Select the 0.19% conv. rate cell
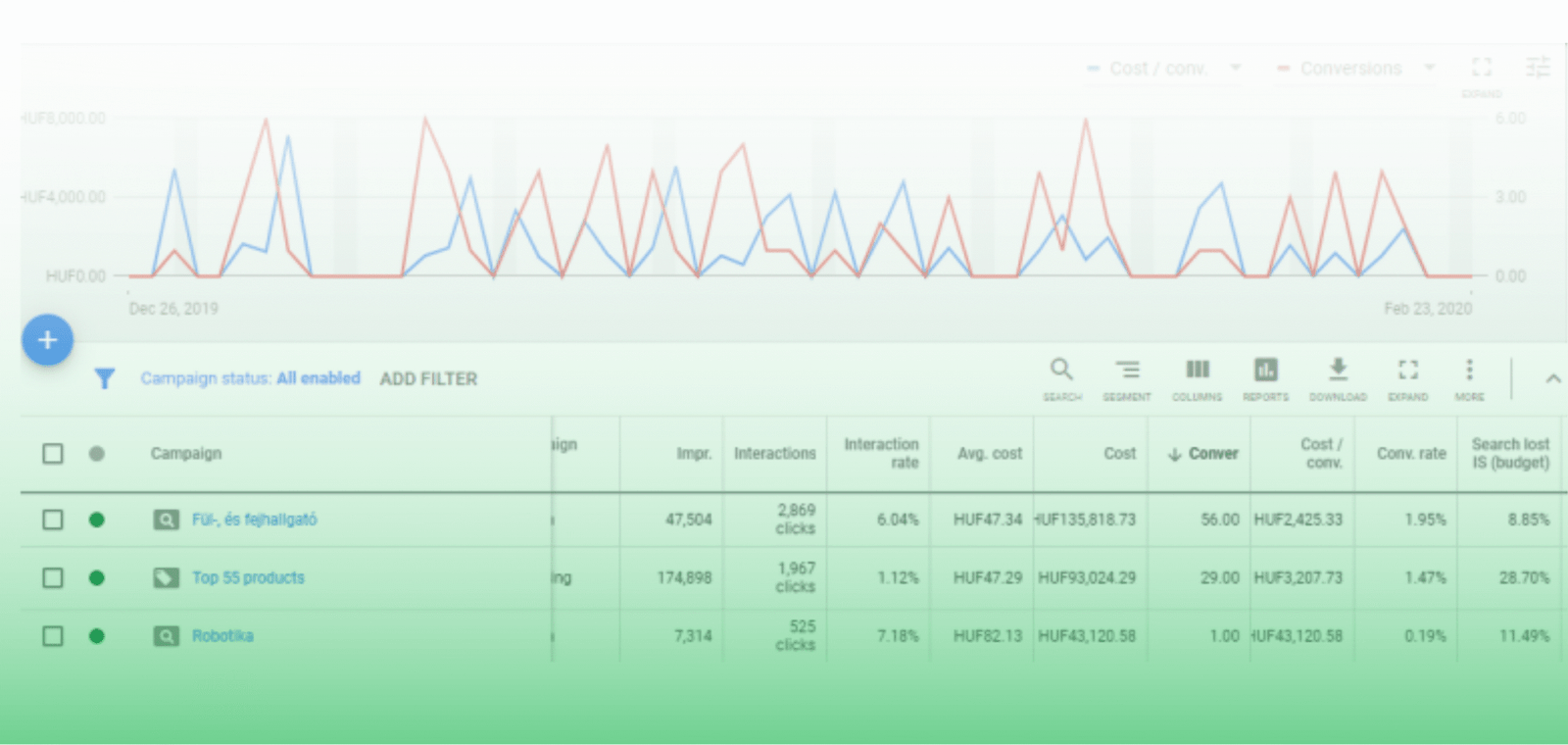Screen dimensions: 1568x745 [x=1425, y=636]
